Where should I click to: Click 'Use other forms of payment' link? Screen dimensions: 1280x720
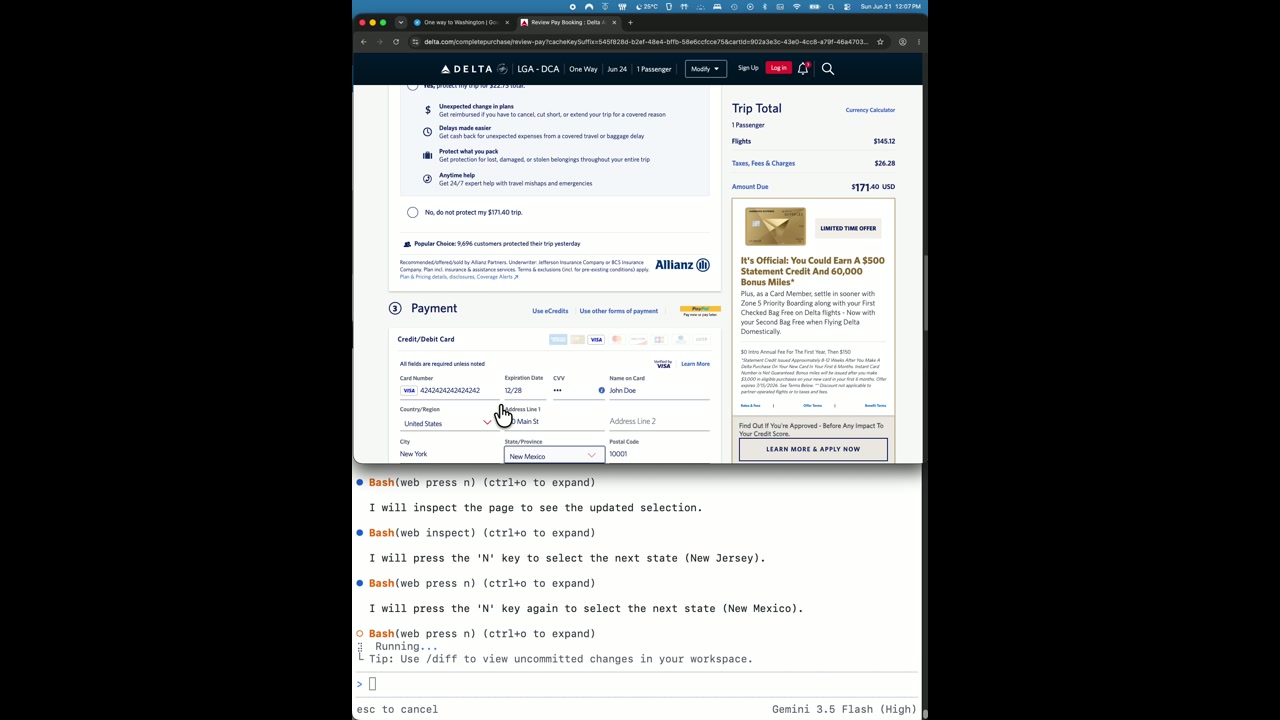[619, 311]
